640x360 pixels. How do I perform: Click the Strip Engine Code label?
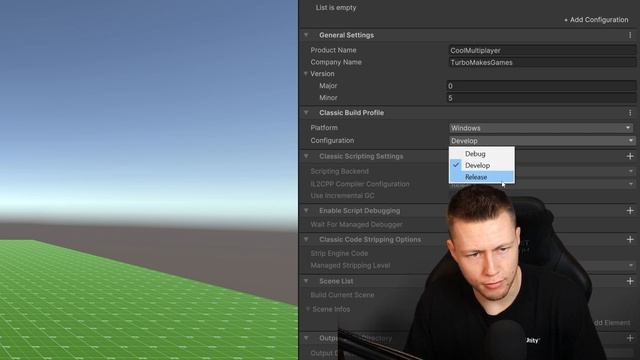339,253
